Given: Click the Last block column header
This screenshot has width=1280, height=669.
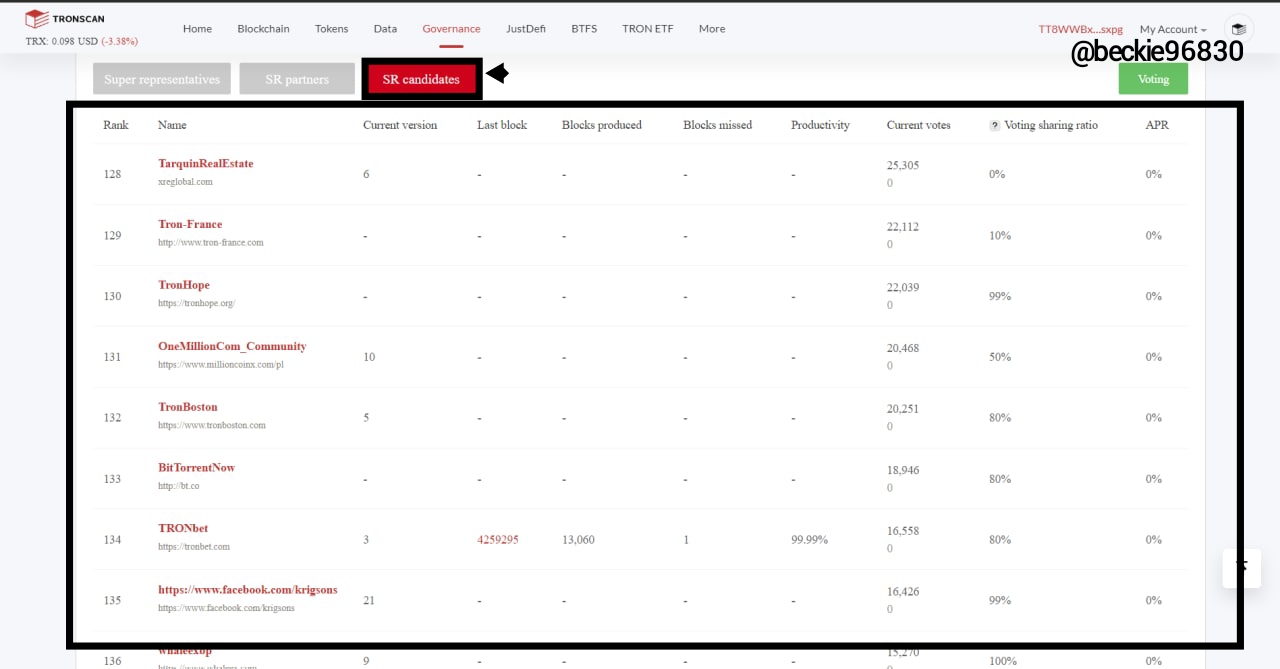Looking at the screenshot, I should [502, 125].
